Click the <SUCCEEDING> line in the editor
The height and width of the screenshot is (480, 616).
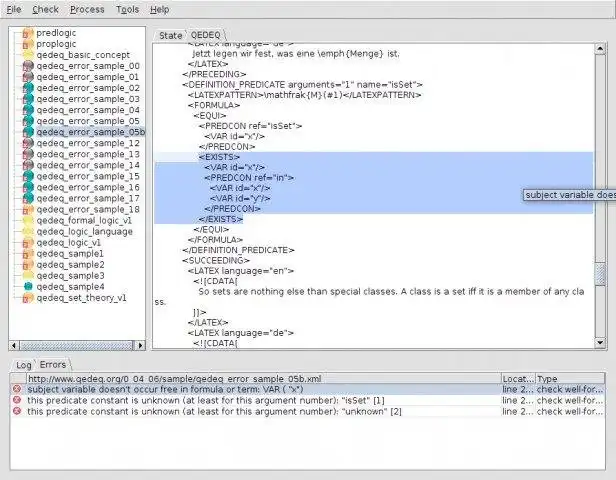(x=216, y=260)
